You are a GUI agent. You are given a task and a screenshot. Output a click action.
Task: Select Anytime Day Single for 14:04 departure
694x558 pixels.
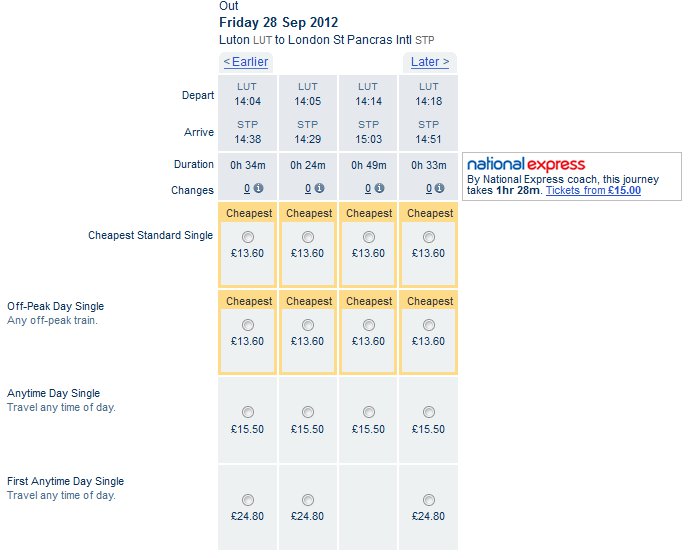(248, 412)
